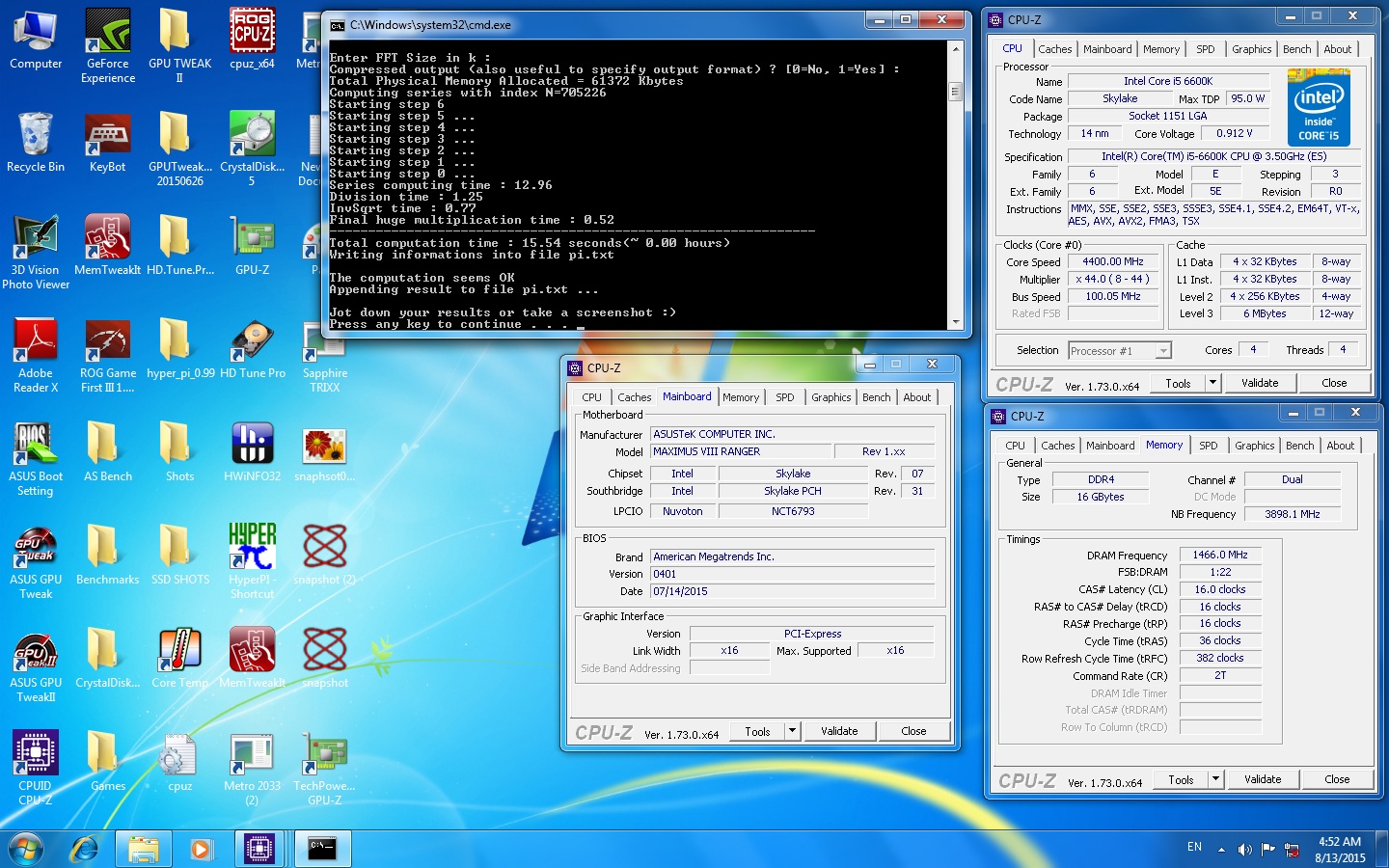1389x868 pixels.
Task: Open GeForce Experience desktop icon
Action: 108,45
